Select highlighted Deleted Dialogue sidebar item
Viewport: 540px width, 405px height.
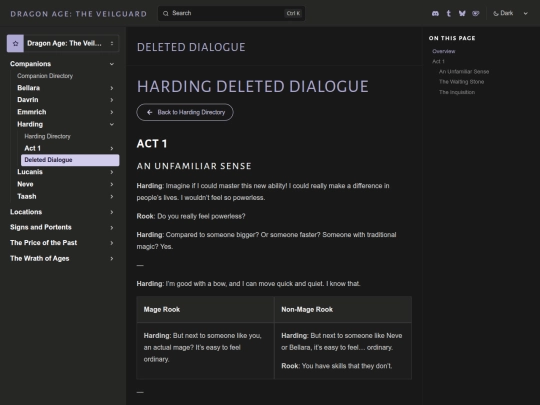[x=70, y=160]
